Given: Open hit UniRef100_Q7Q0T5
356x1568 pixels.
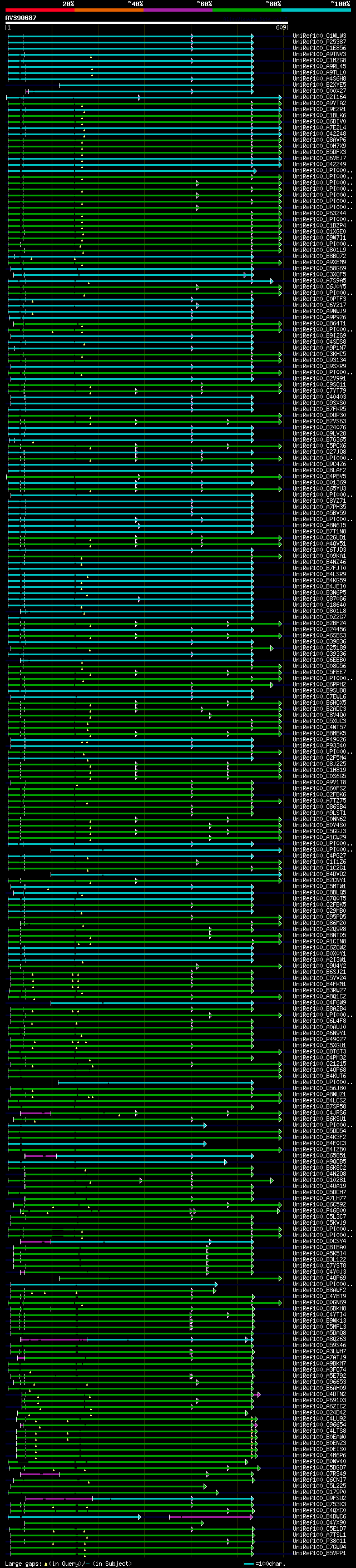Looking at the screenshot, I should tap(319, 898).
